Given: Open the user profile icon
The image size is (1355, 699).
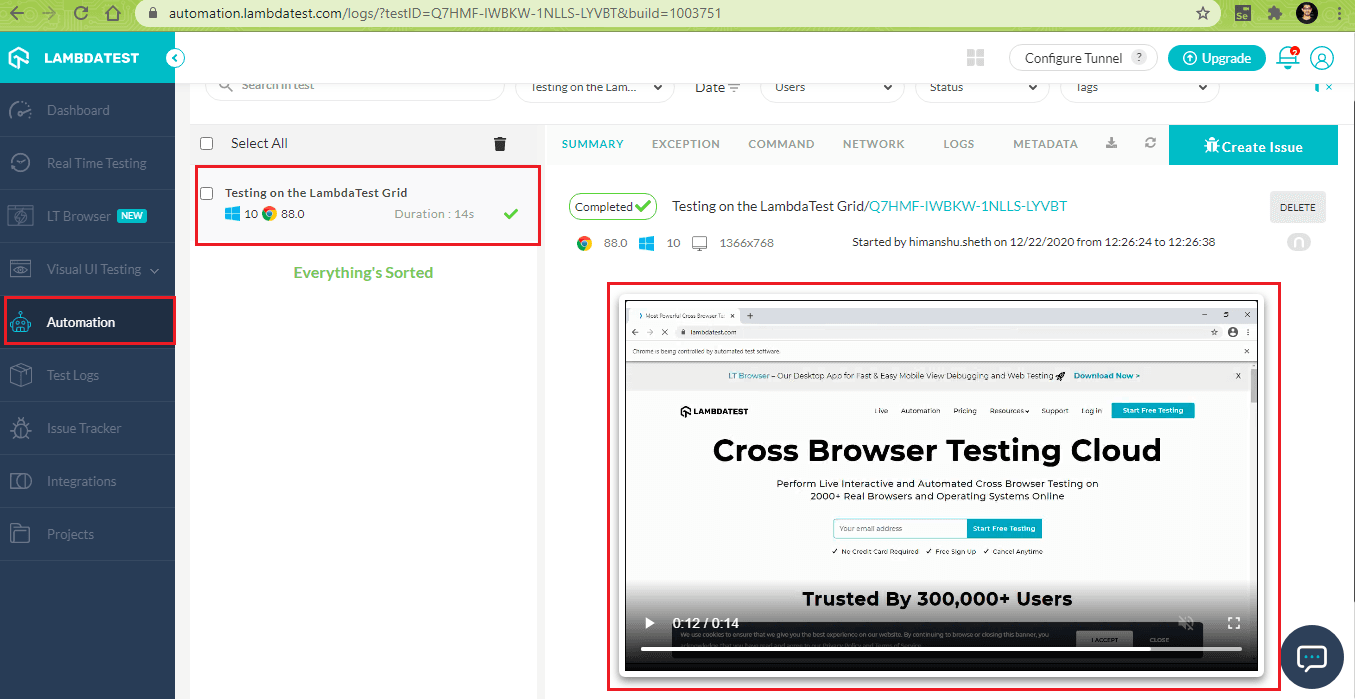Looking at the screenshot, I should [1322, 58].
